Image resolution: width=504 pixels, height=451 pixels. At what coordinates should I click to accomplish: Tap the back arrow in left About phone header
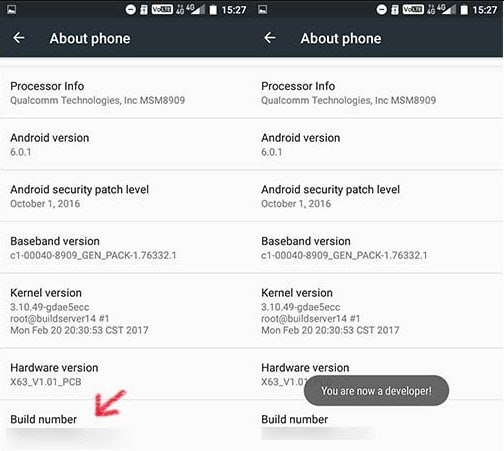[19, 38]
